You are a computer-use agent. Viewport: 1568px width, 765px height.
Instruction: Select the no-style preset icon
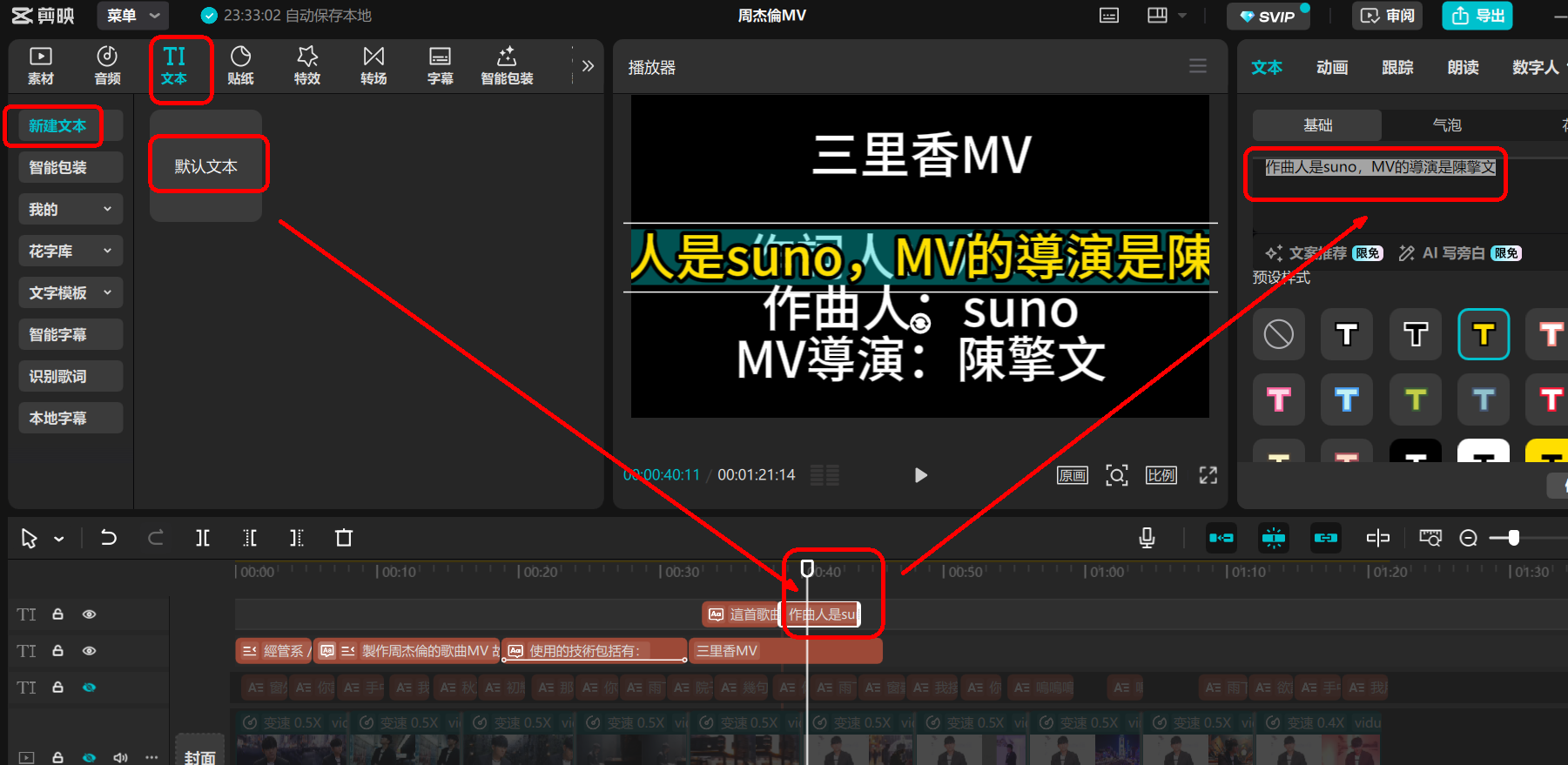pyautogui.click(x=1279, y=334)
